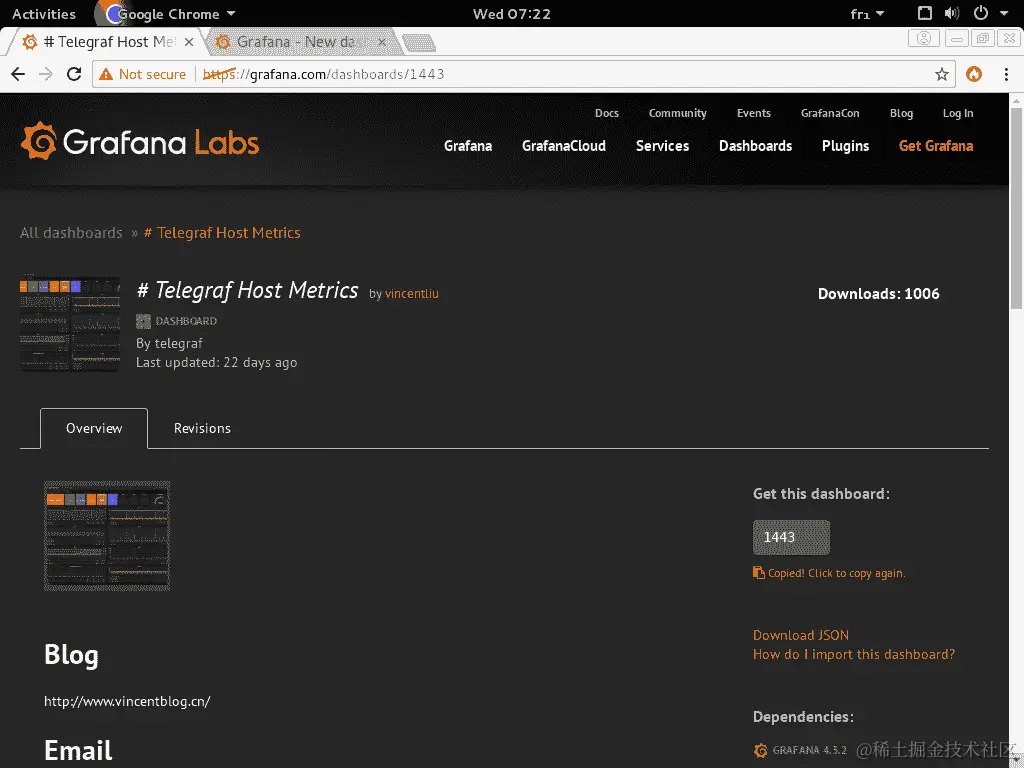Go to All dashboards breadcrumb

point(71,233)
